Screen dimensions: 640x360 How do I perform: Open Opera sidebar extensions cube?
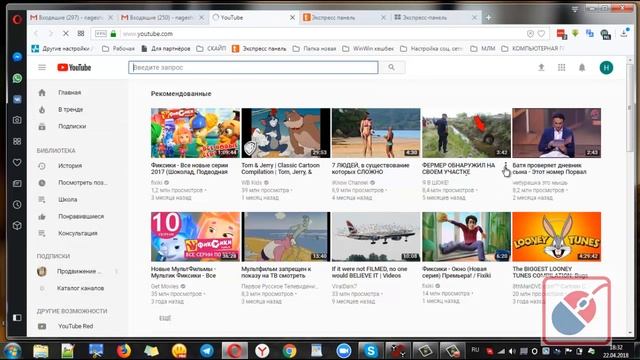(x=17, y=225)
